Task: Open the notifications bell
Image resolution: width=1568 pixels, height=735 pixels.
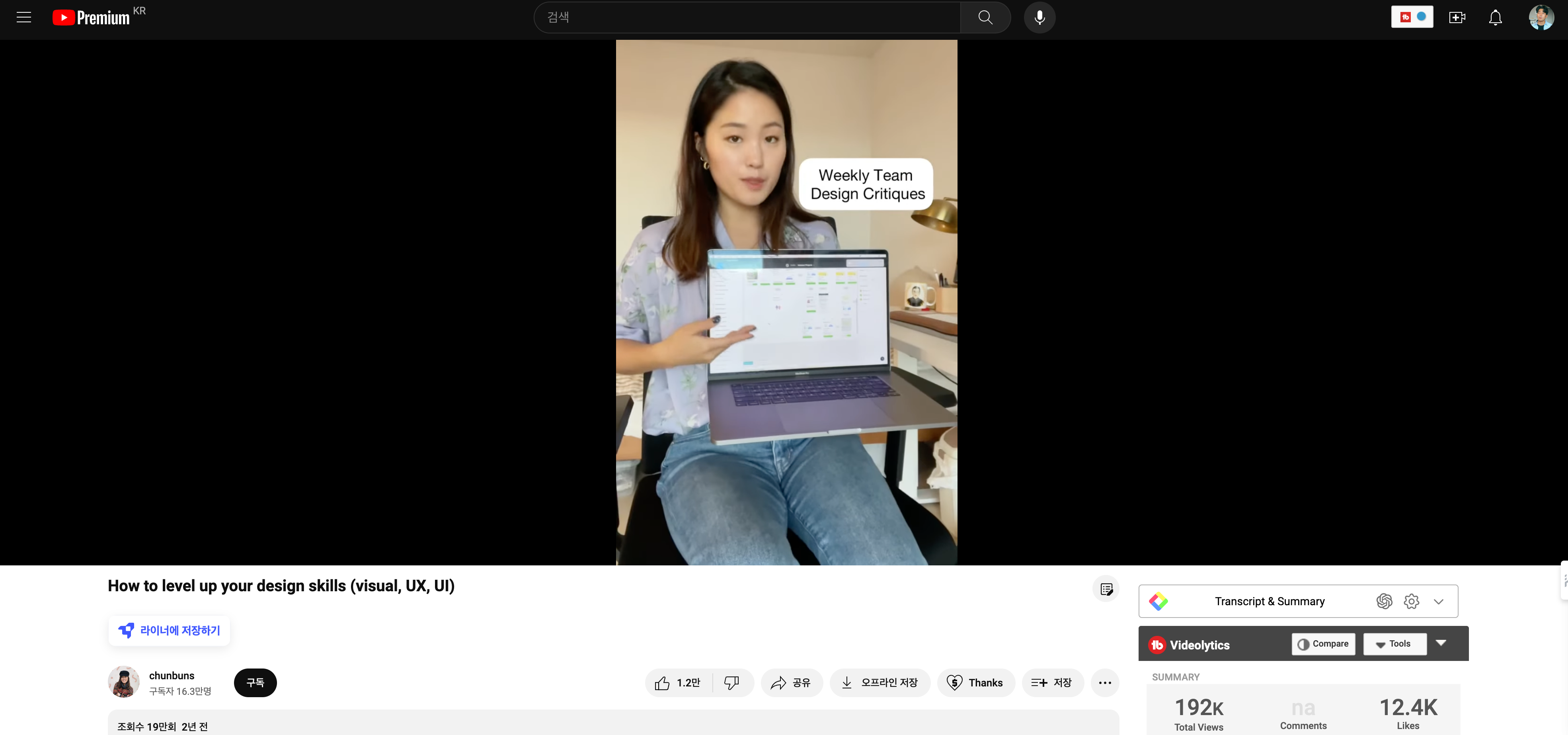Action: [1495, 18]
